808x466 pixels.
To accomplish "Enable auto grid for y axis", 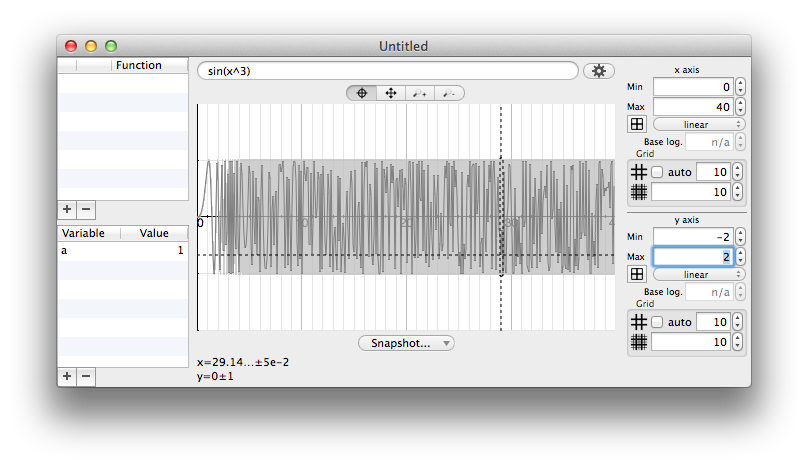I will (x=657, y=322).
